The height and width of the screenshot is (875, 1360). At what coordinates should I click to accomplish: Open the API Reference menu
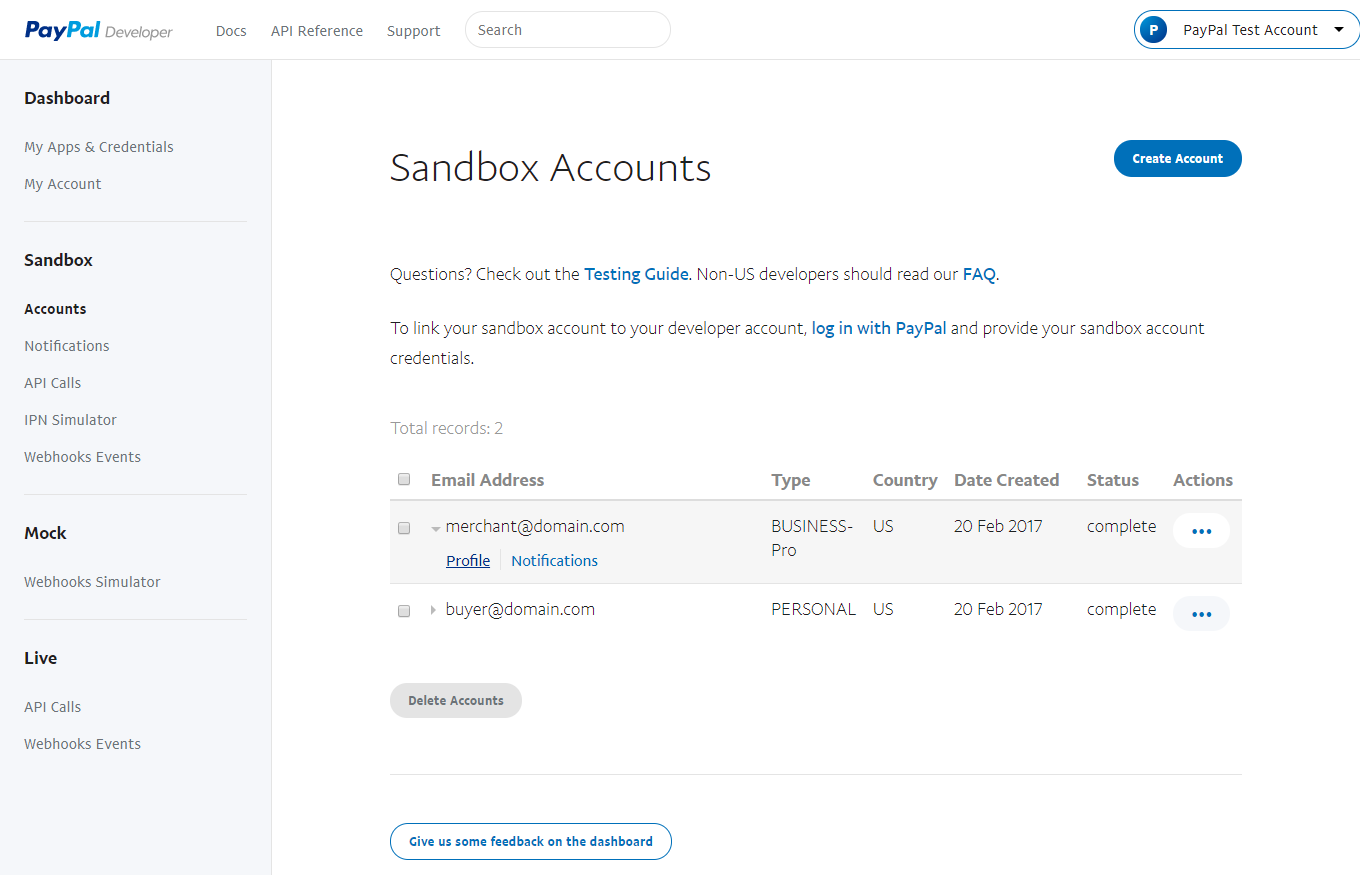tap(316, 30)
